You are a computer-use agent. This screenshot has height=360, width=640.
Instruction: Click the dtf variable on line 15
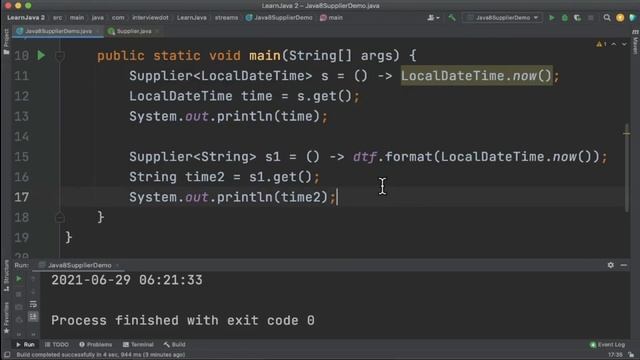pos(364,157)
